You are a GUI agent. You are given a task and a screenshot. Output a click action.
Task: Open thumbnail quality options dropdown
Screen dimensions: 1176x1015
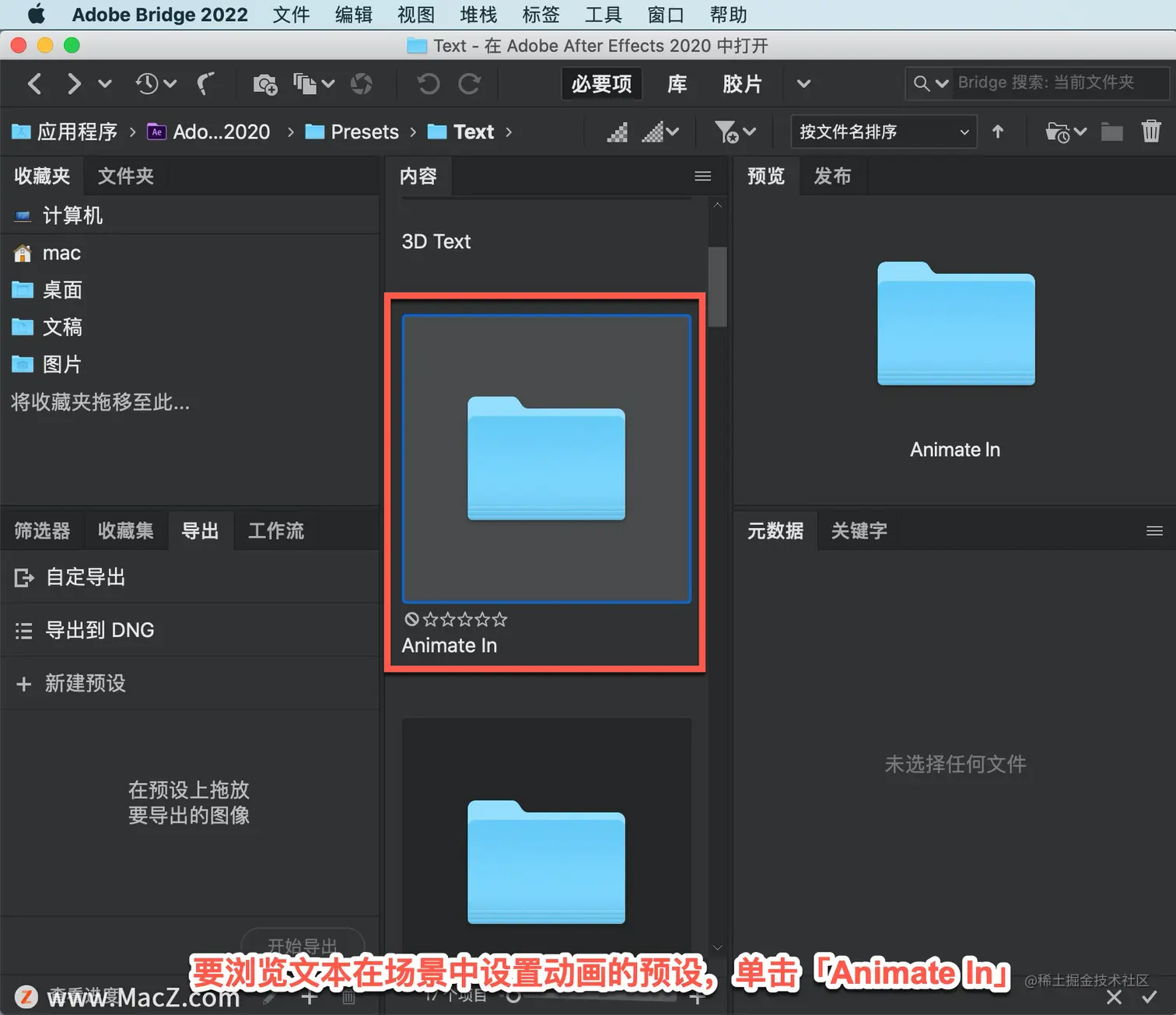[x=661, y=132]
